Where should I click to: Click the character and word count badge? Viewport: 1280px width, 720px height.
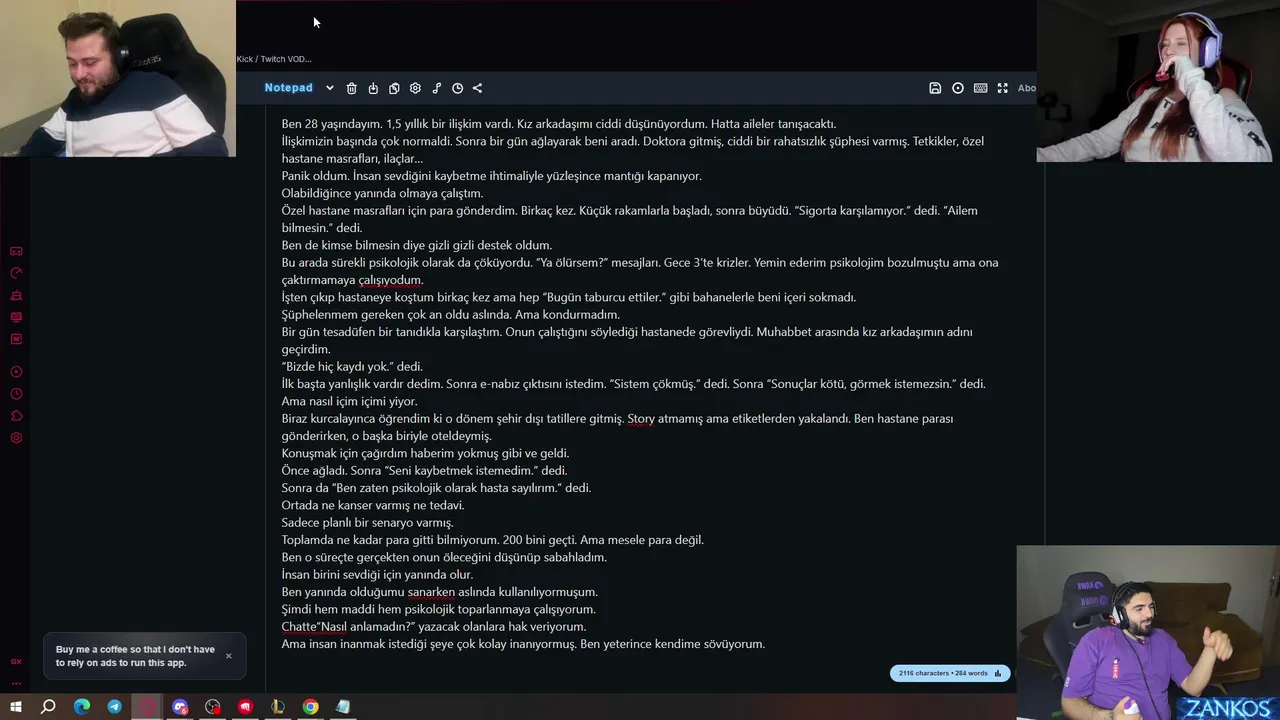tap(950, 673)
